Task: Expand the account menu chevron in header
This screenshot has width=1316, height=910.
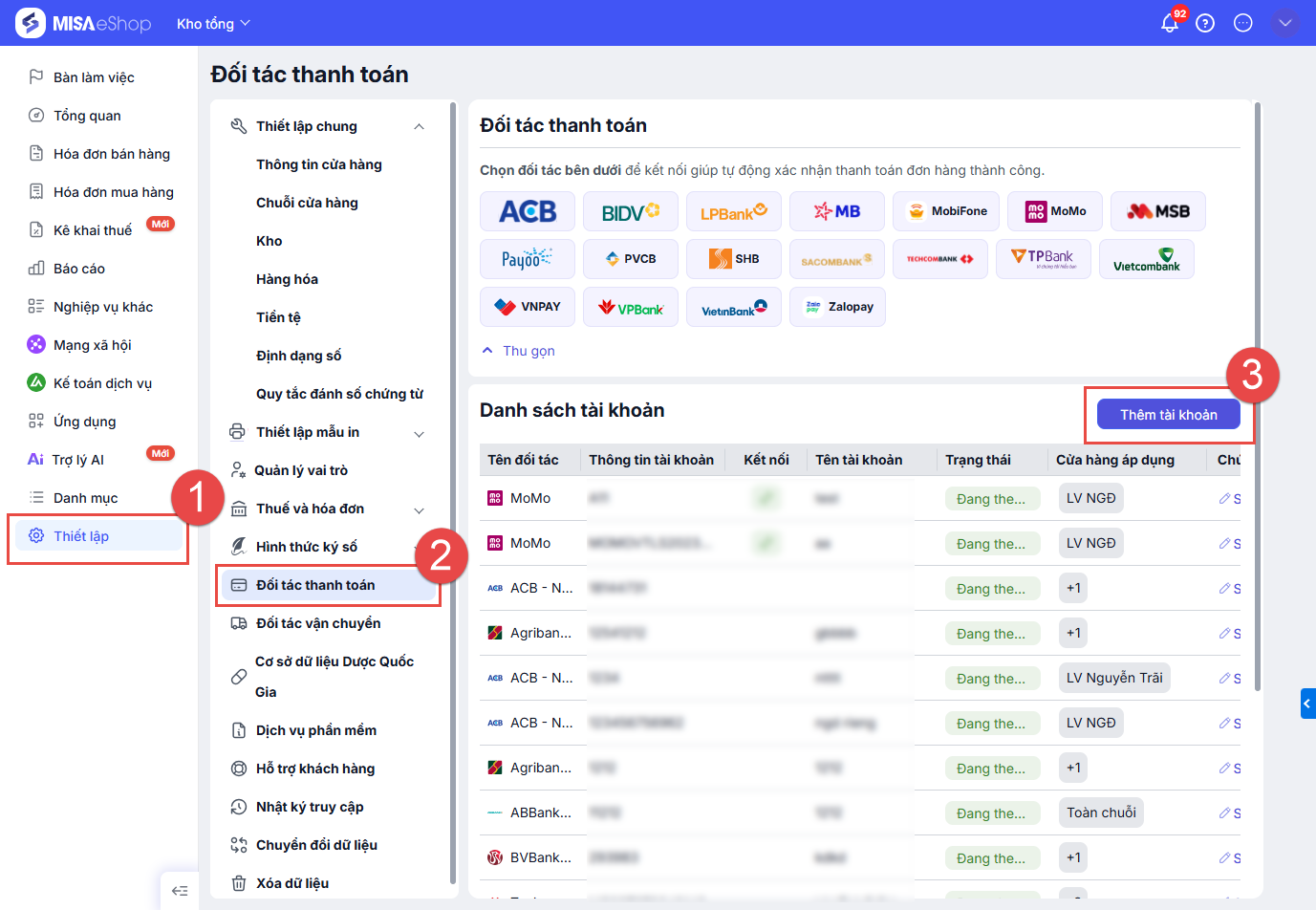Action: tap(1285, 23)
